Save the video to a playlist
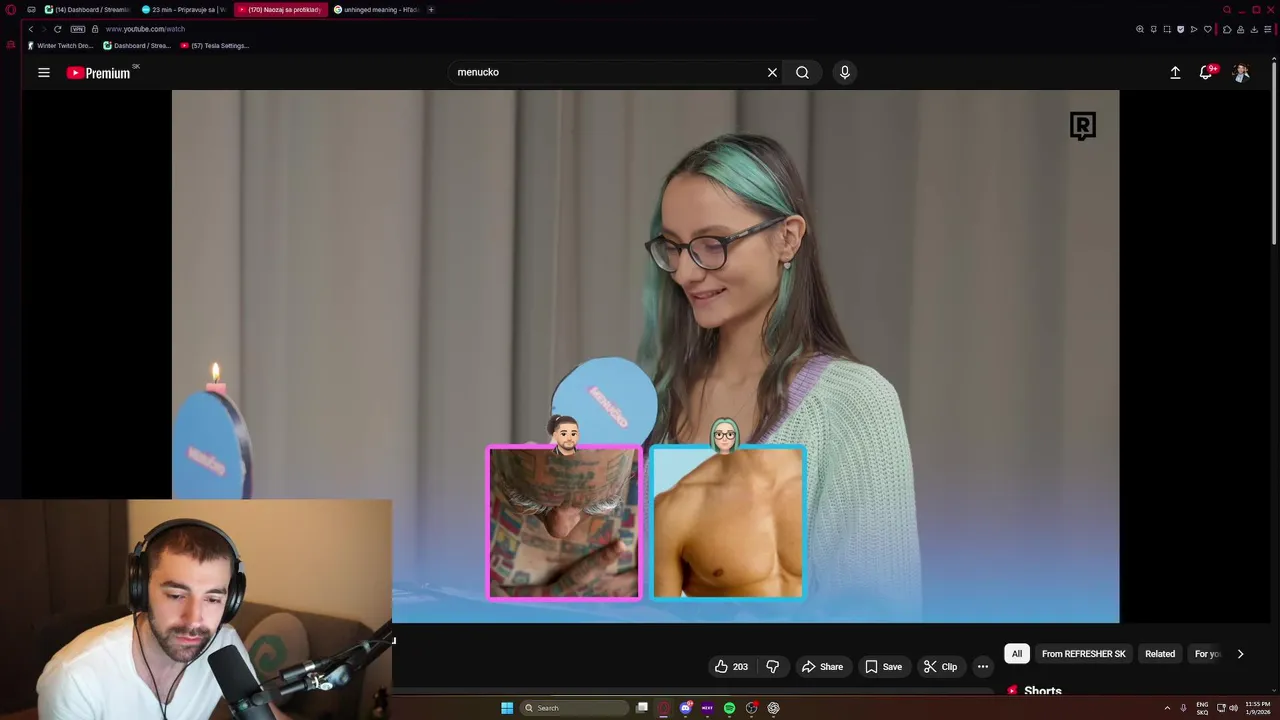Image resolution: width=1280 pixels, height=720 pixels. click(883, 667)
